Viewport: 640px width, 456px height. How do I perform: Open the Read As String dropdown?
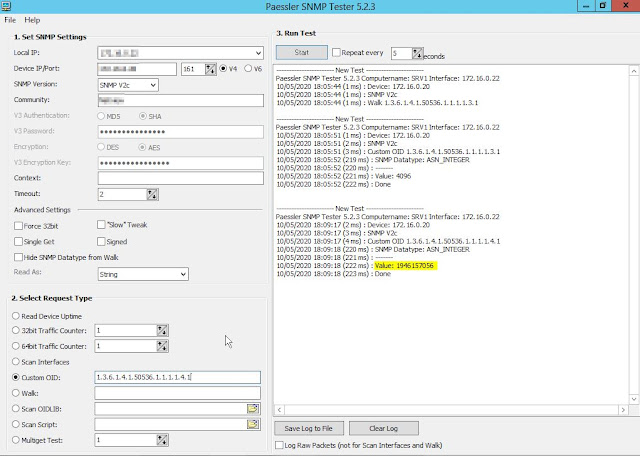click(x=143, y=274)
